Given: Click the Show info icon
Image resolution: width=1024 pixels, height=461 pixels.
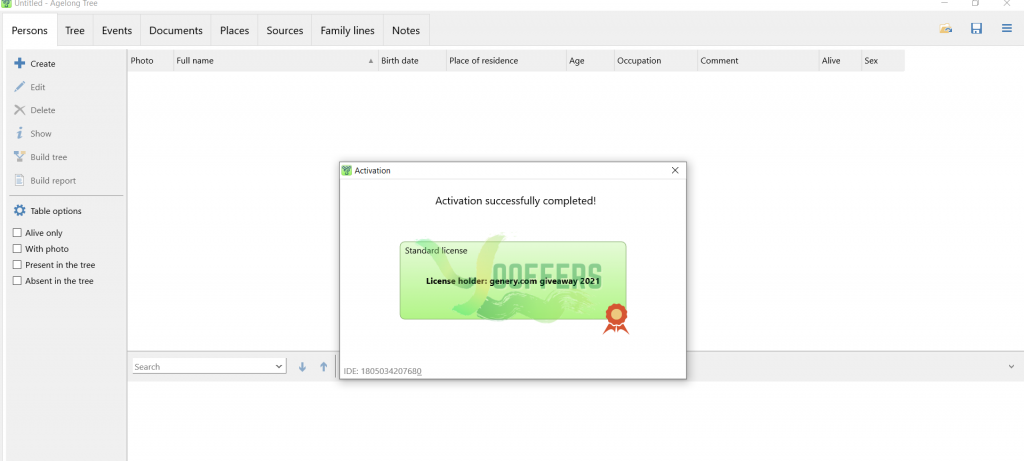Looking at the screenshot, I should pyautogui.click(x=20, y=133).
